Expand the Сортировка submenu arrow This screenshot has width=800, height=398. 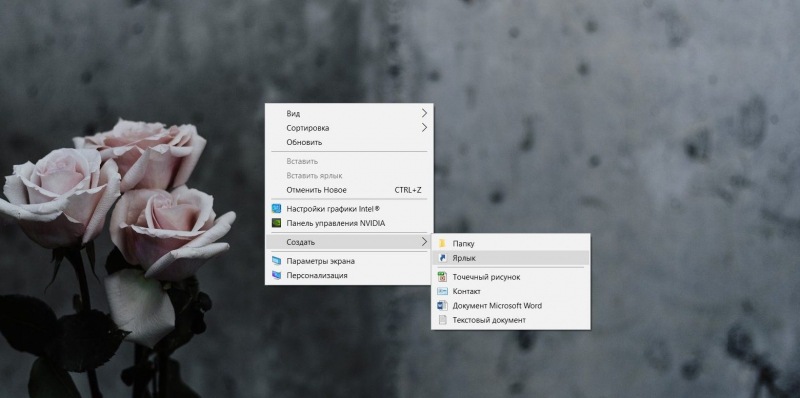coord(424,128)
